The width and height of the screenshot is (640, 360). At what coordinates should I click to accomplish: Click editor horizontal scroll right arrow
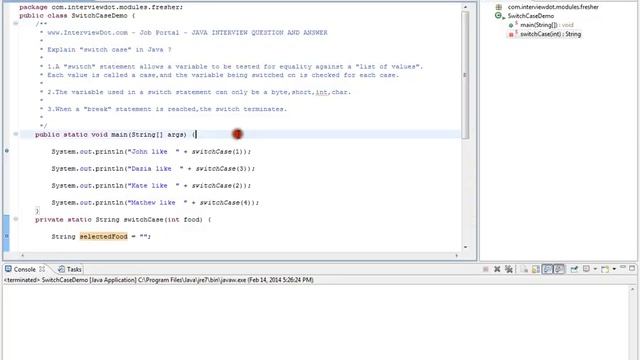point(457,256)
